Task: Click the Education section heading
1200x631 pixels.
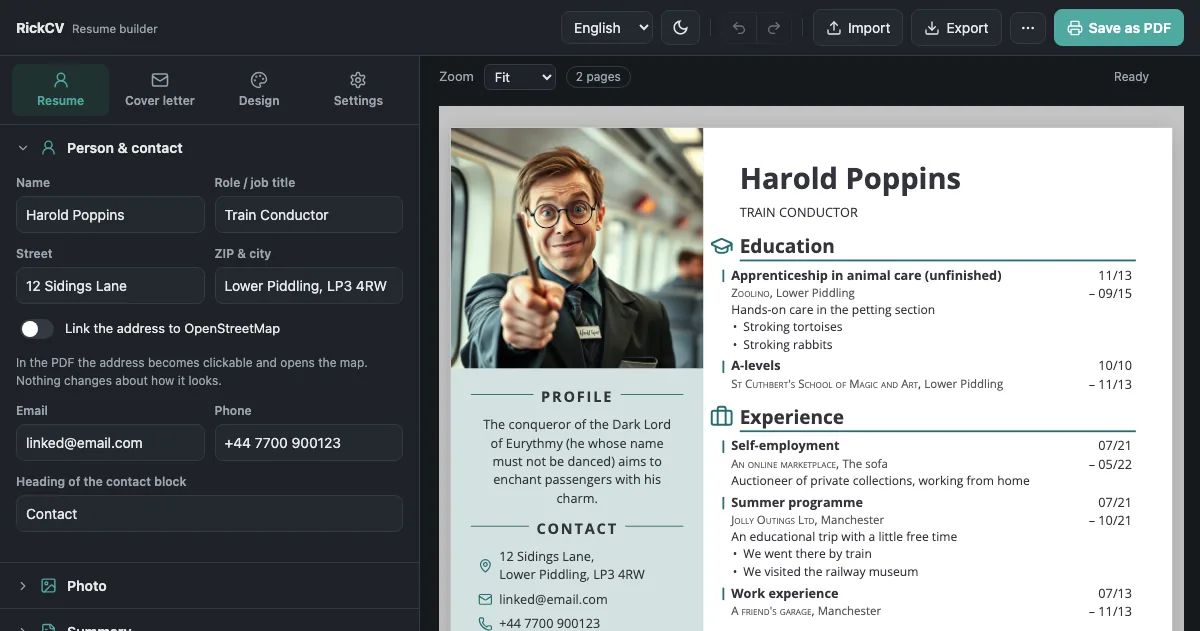Action: pyautogui.click(x=787, y=246)
